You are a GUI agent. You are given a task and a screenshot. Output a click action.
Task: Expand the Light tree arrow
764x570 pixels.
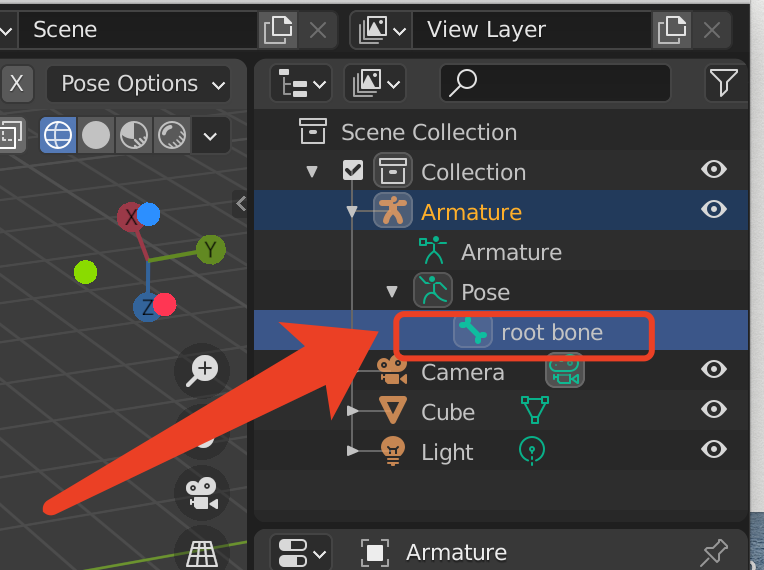pyautogui.click(x=353, y=451)
